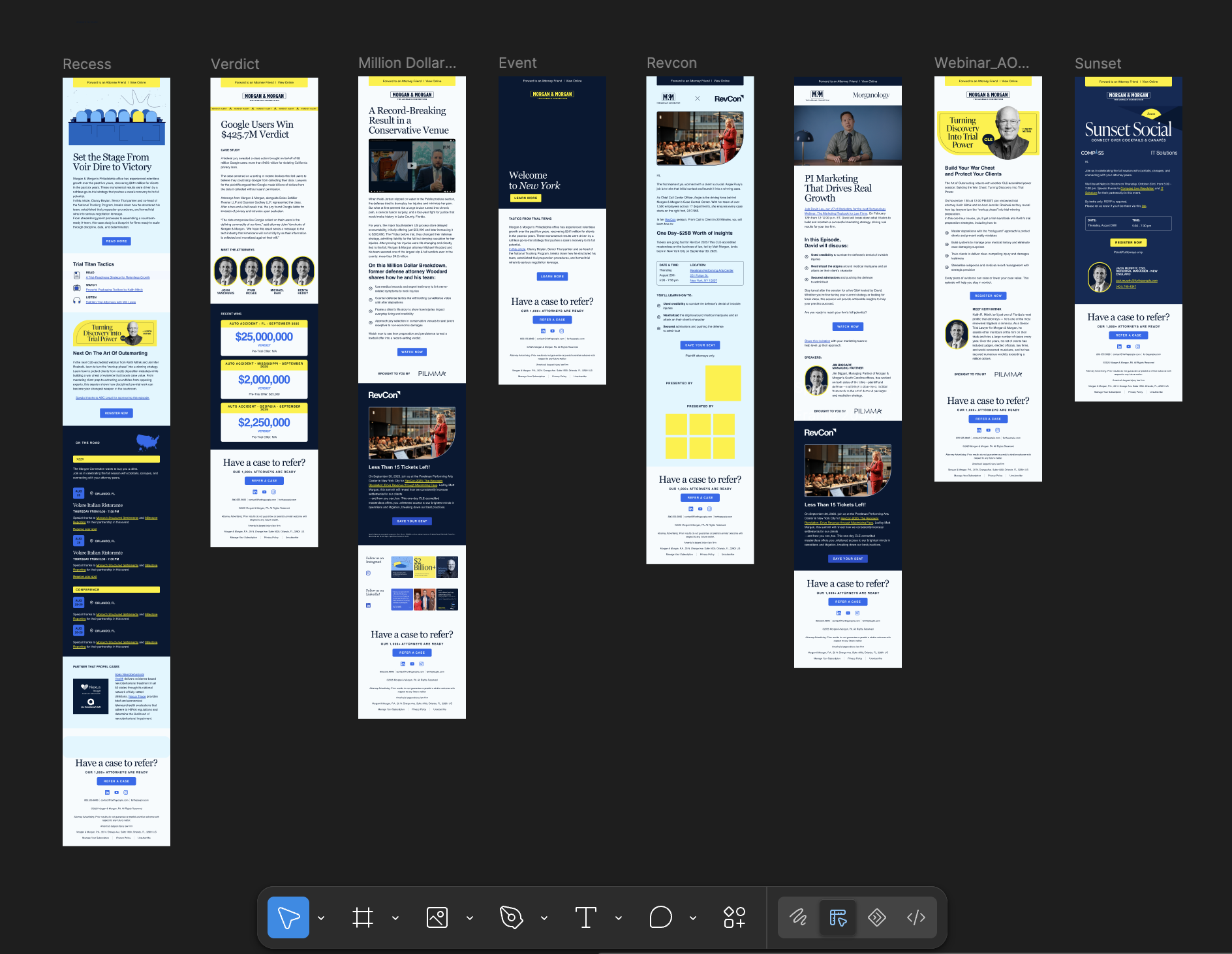This screenshot has height=954, width=1232.
Task: Select the 'Webinar_AO...' frame label
Action: [981, 63]
